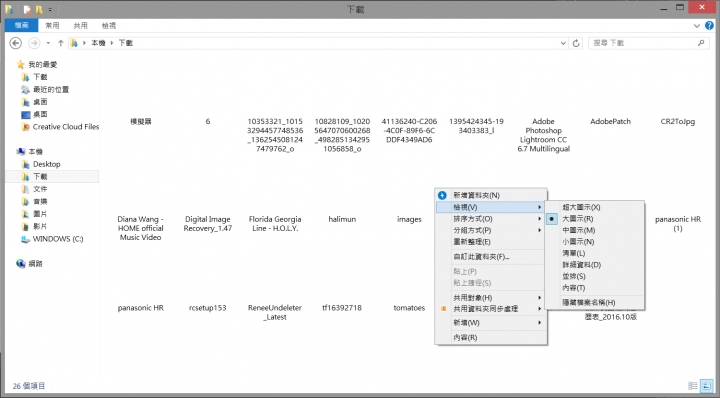Switch to large icons view in status bar
Screen dimensions: 720x398
tap(707, 386)
